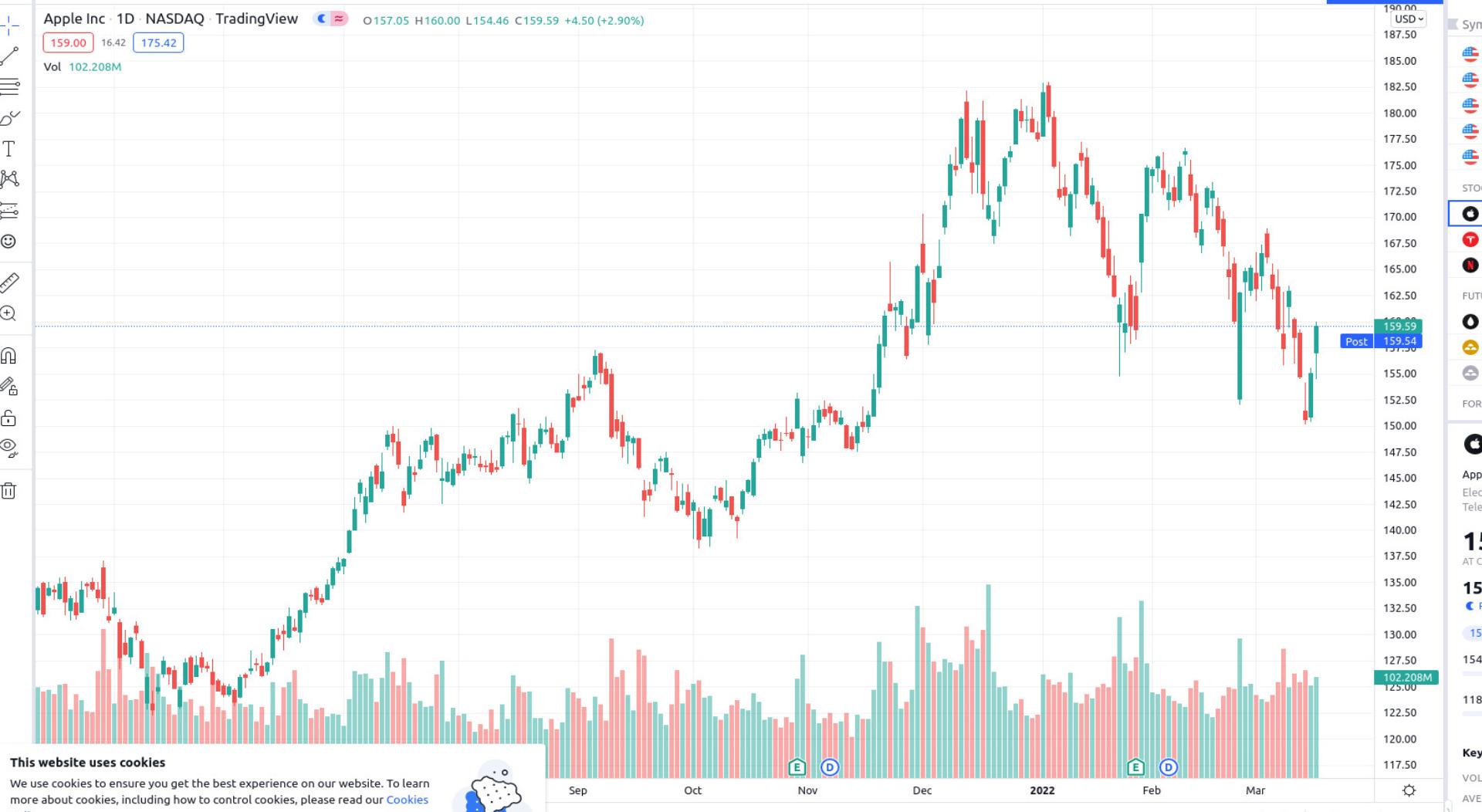The image size is (1482, 812).
Task: Click the +4.50 (+2.90%) change text
Action: coord(604,21)
